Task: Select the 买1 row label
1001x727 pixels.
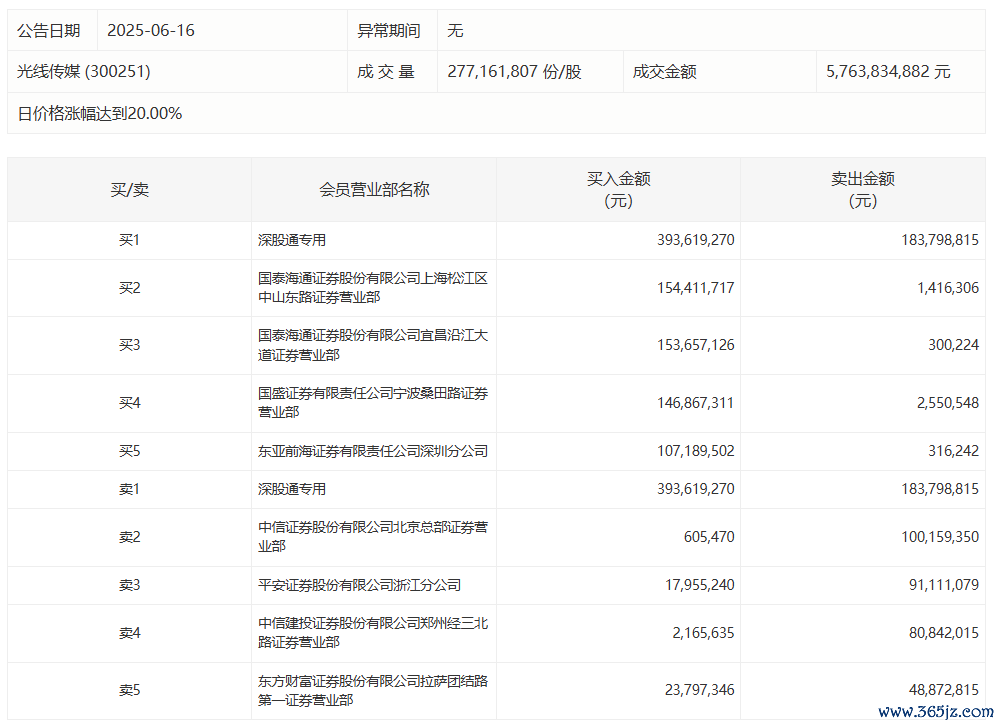Action: 130,240
